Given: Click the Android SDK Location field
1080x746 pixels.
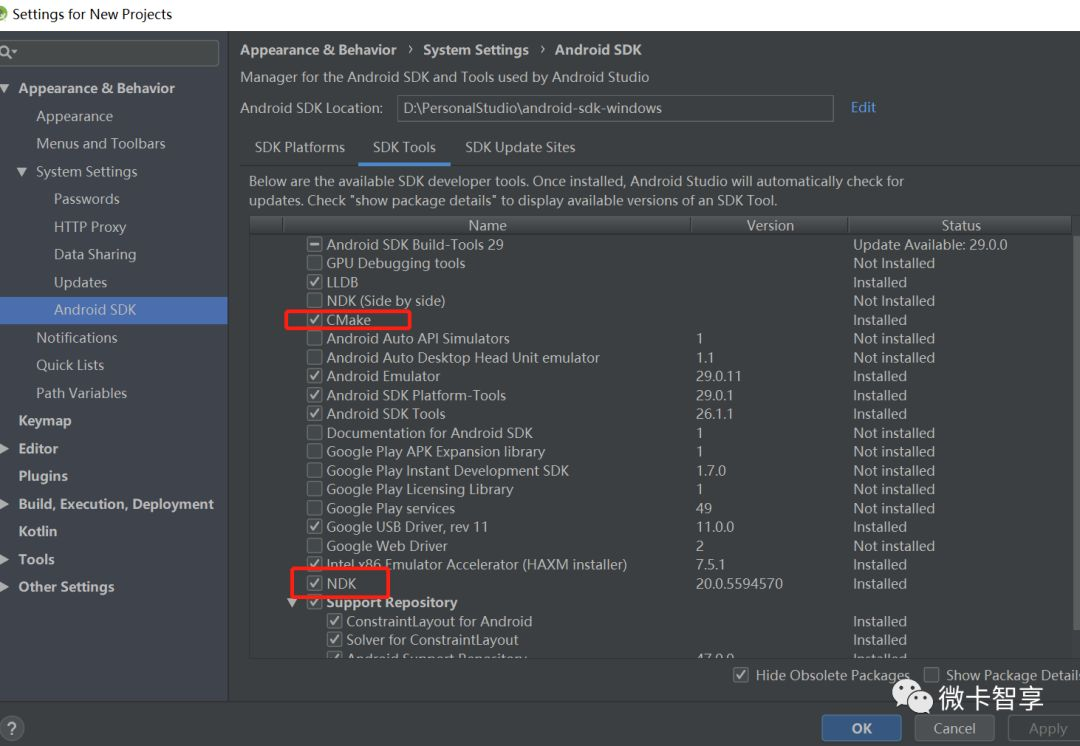Looking at the screenshot, I should coord(615,108).
